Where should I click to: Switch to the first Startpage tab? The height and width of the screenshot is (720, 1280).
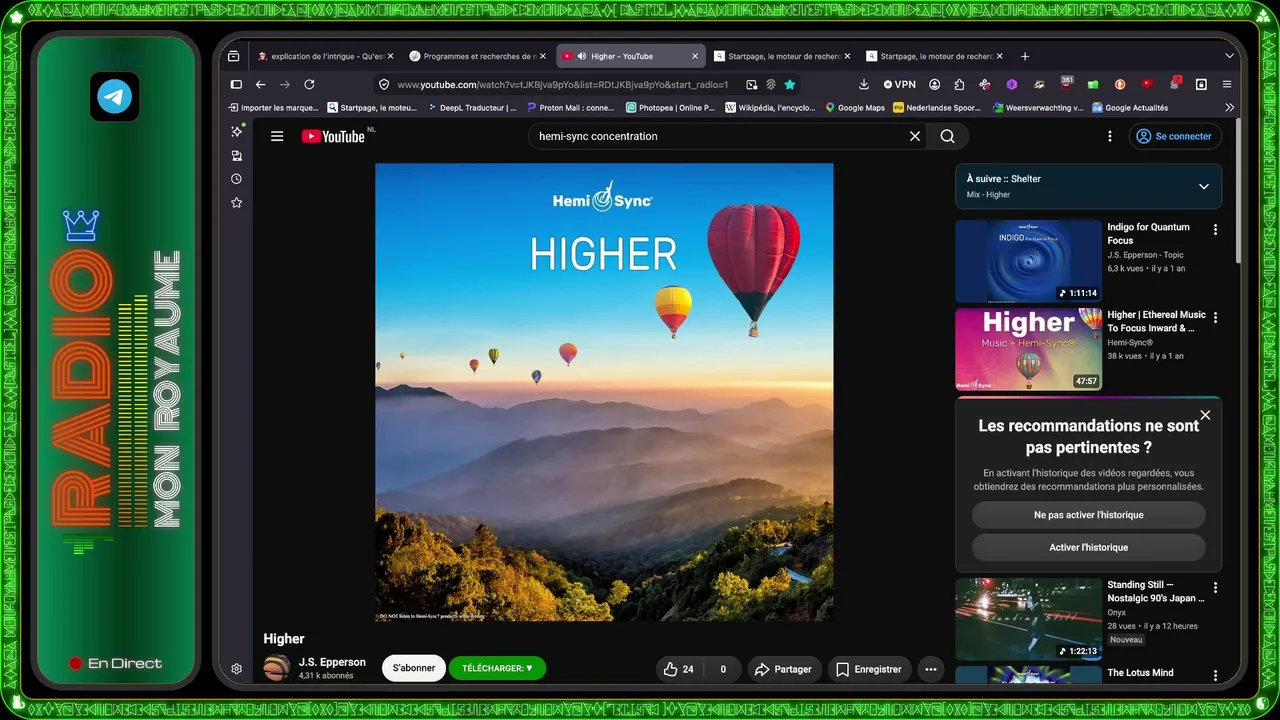[782, 56]
